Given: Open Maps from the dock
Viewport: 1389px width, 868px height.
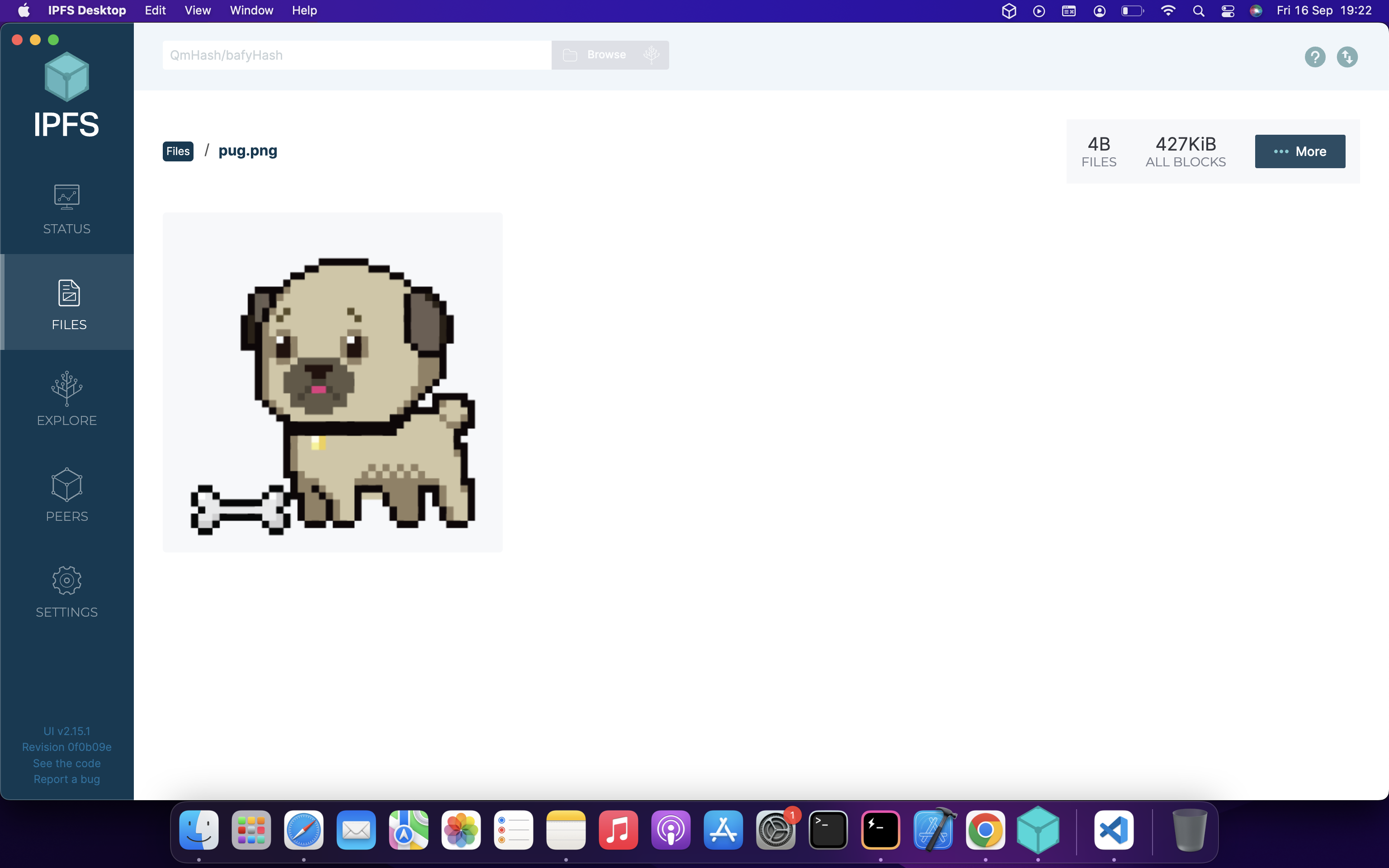Looking at the screenshot, I should point(409,830).
